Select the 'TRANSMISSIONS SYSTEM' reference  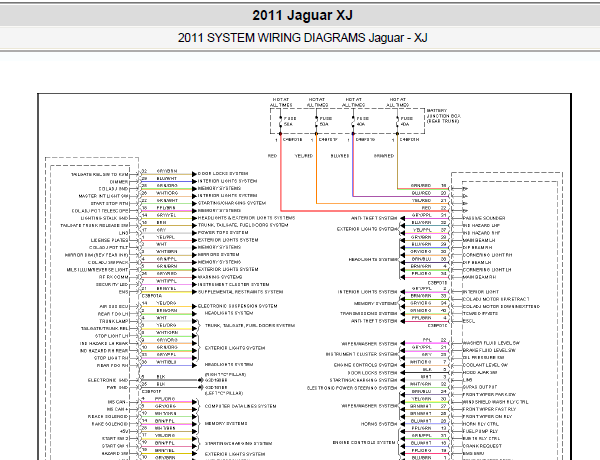coord(368,314)
